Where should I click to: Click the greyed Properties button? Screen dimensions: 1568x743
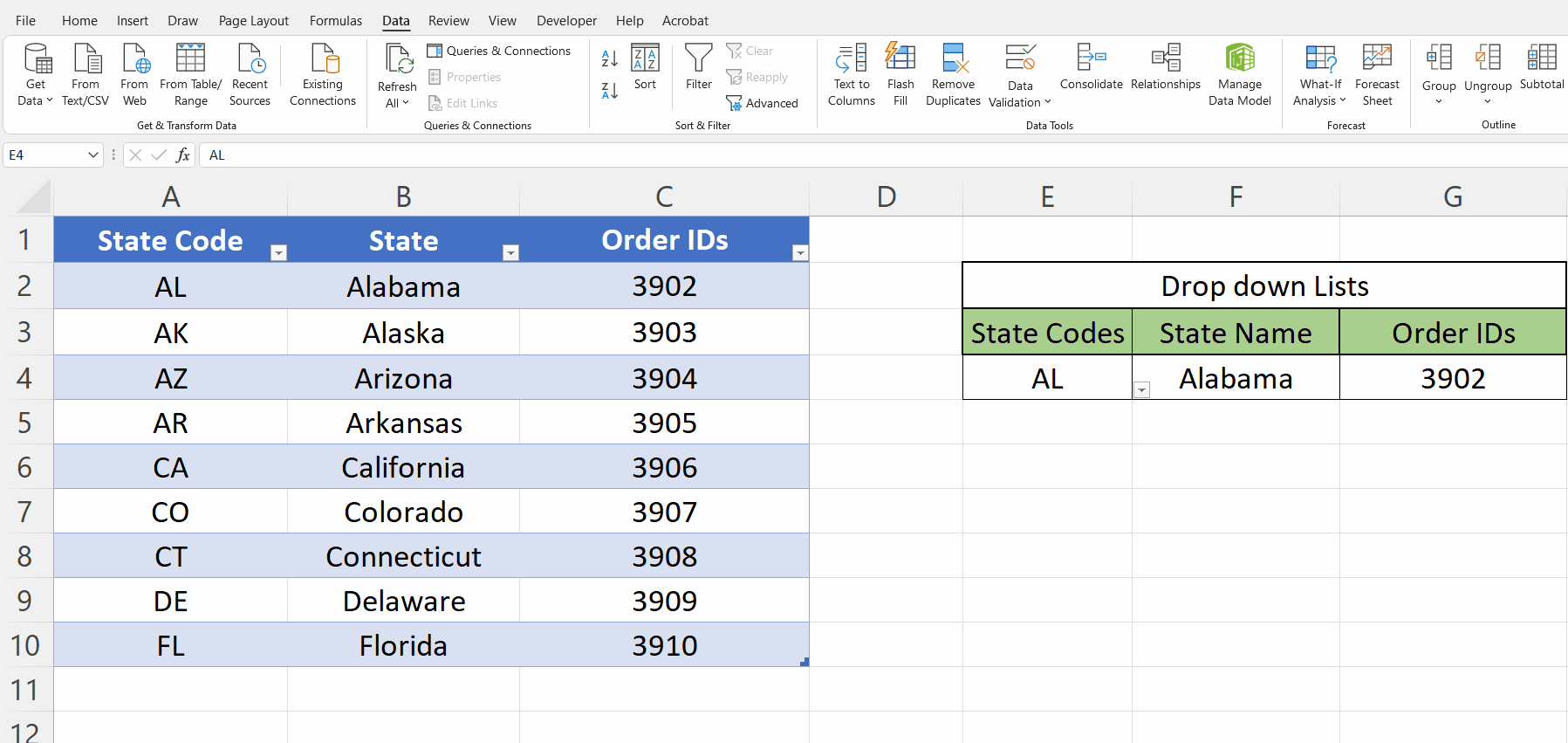[x=464, y=77]
